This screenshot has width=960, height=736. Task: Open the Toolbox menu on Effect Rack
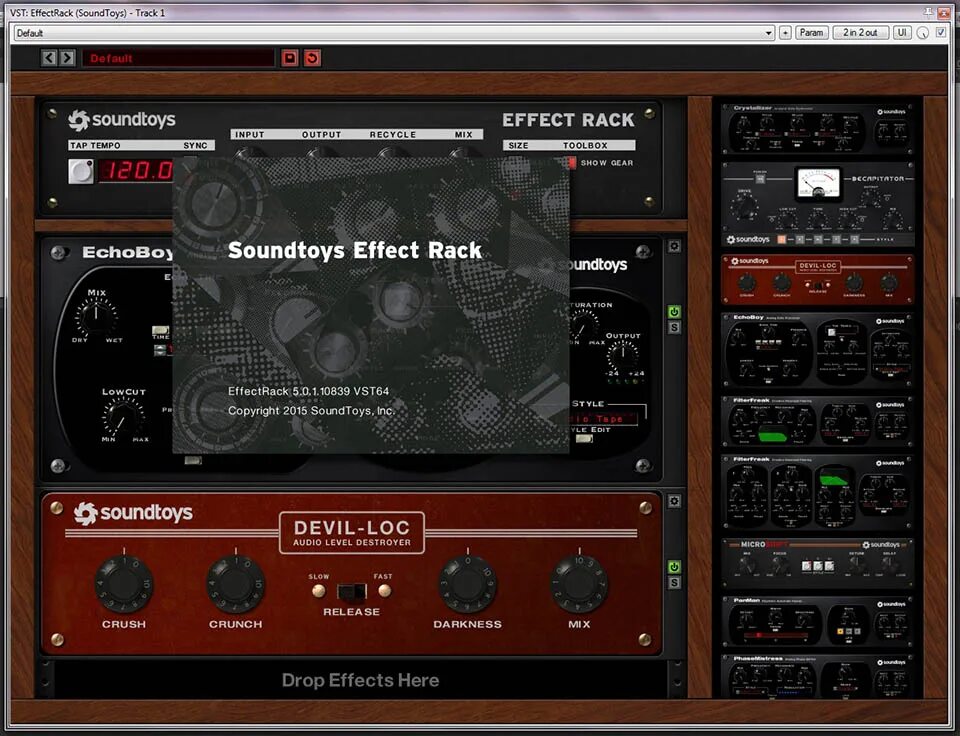point(585,146)
